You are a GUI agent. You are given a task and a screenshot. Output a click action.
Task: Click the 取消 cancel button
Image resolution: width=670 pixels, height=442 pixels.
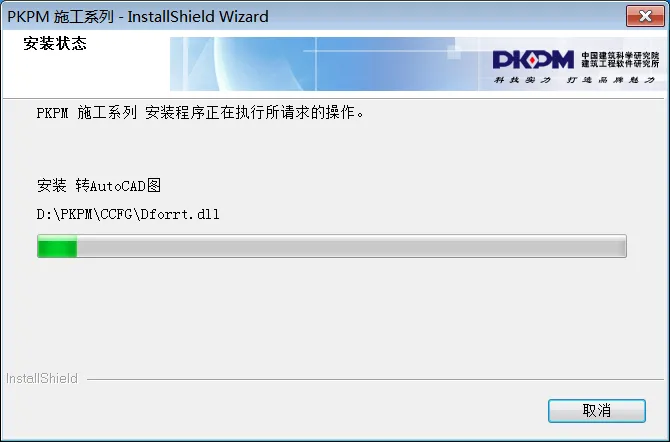(597, 411)
